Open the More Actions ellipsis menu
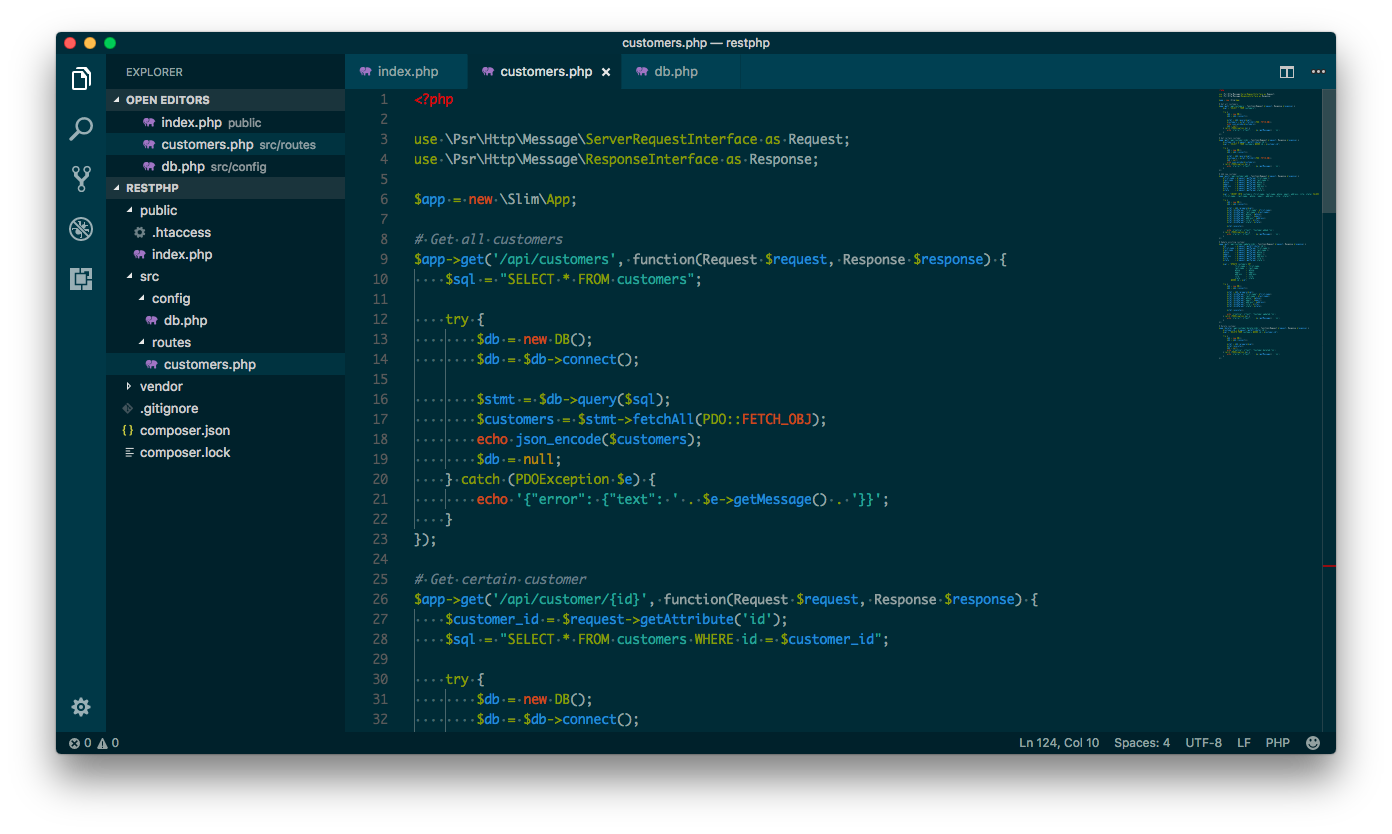The image size is (1392, 834). [1318, 72]
